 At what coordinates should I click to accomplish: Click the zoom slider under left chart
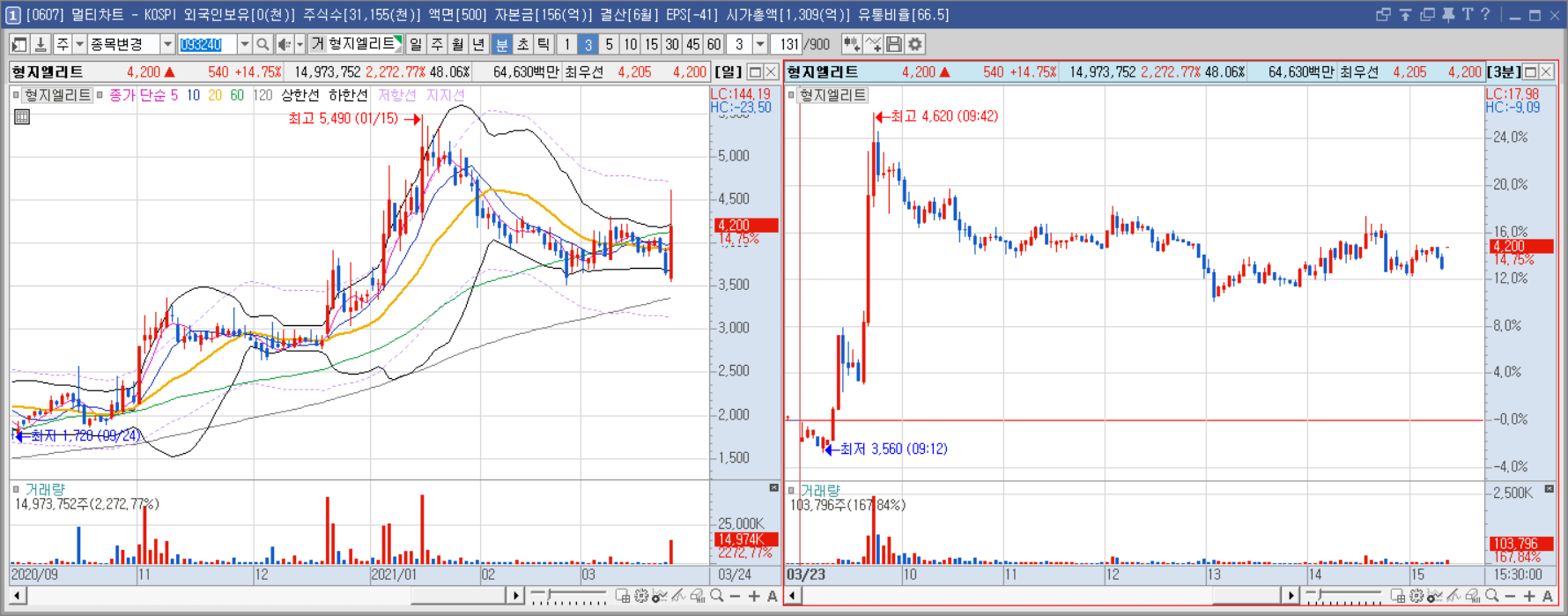pos(568,597)
